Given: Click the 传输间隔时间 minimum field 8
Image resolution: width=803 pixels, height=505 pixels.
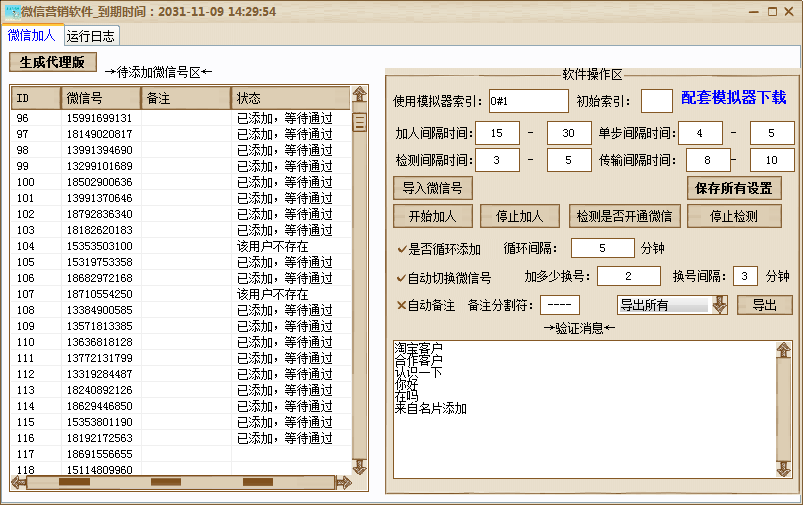Looking at the screenshot, I should click(708, 160).
